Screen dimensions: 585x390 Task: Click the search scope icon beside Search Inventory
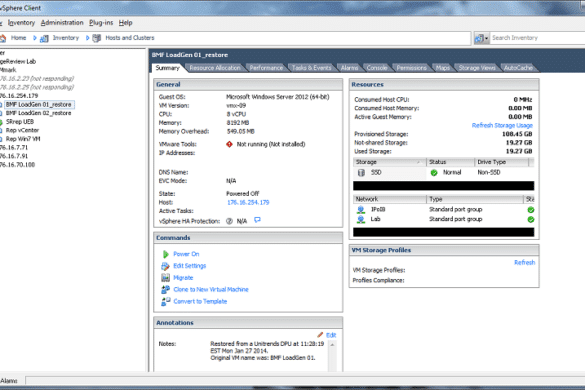click(x=482, y=38)
